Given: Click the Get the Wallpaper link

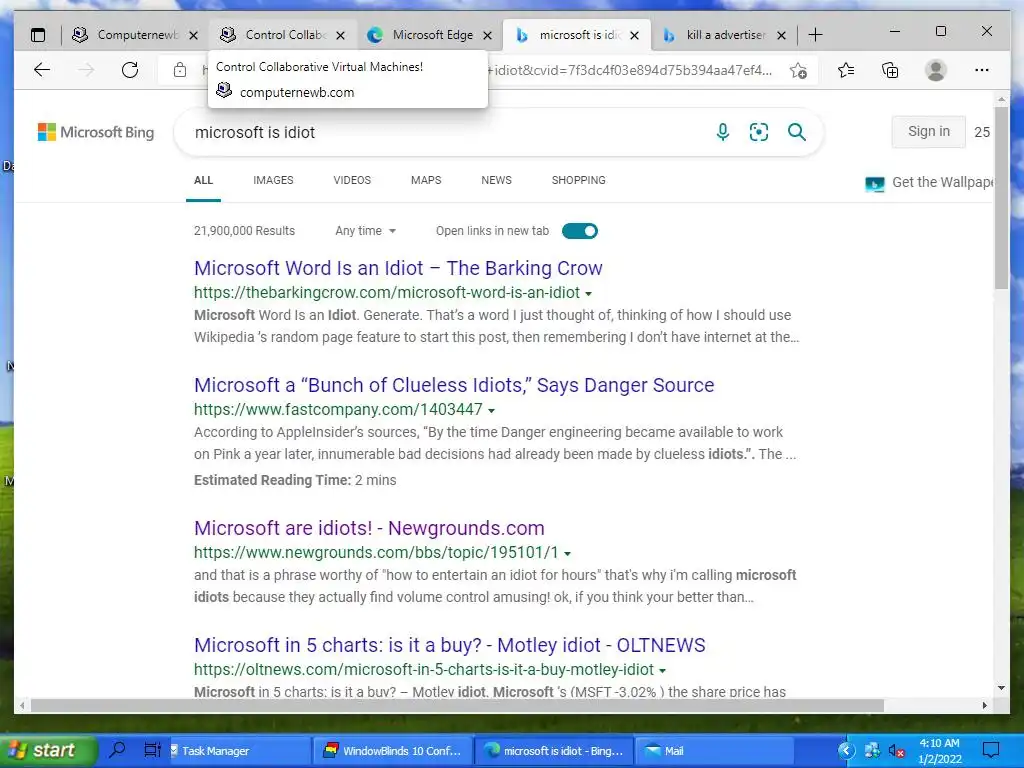Looking at the screenshot, I should (x=929, y=182).
